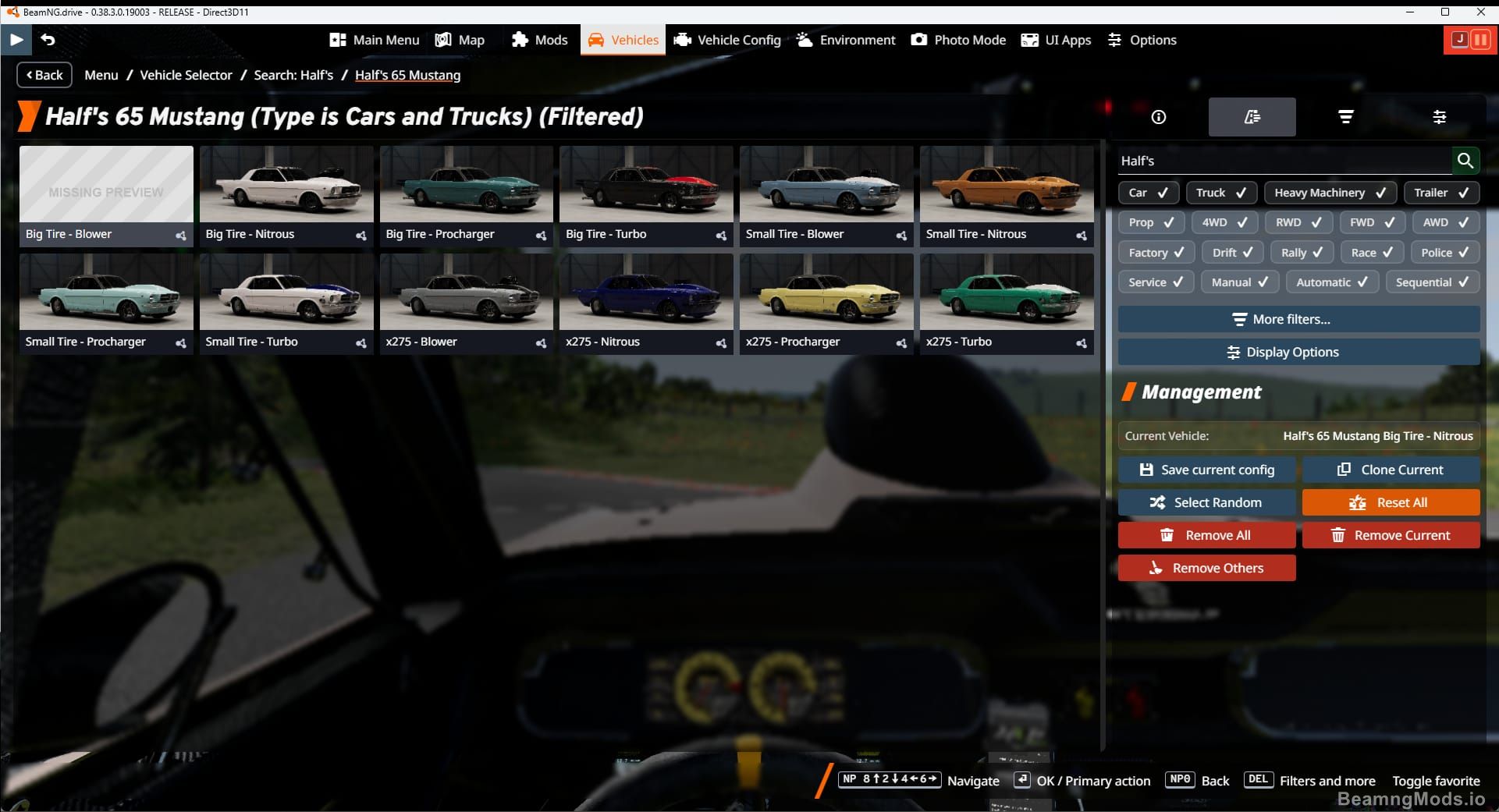Image resolution: width=1499 pixels, height=812 pixels.
Task: Click the spawn icon on Big Tire - Nitrous
Action: [x=361, y=236]
